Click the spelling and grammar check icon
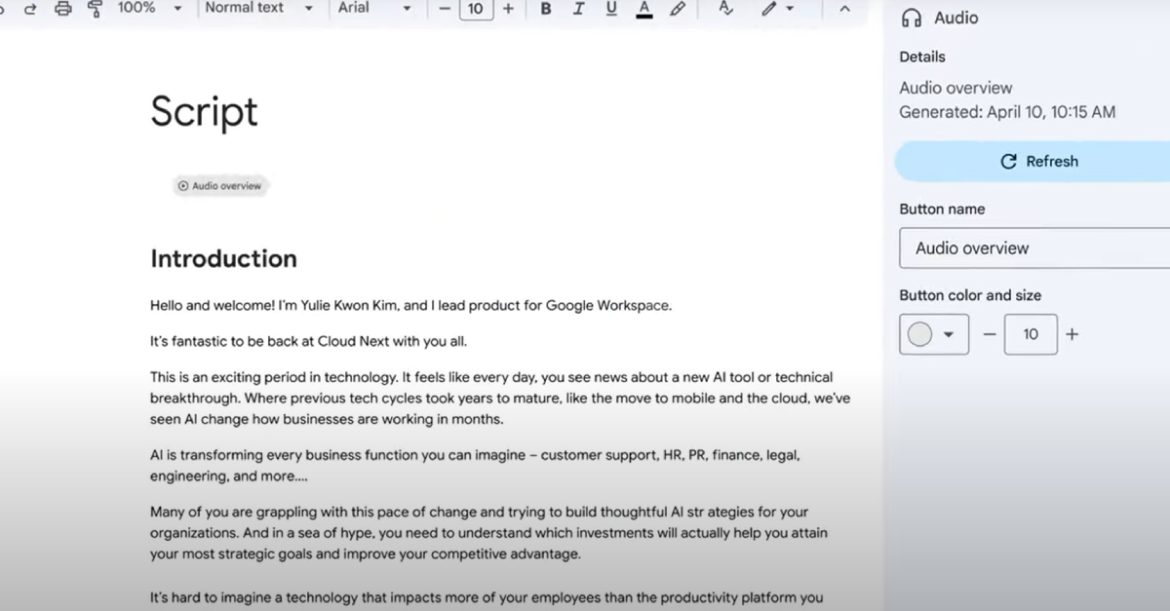 click(726, 9)
